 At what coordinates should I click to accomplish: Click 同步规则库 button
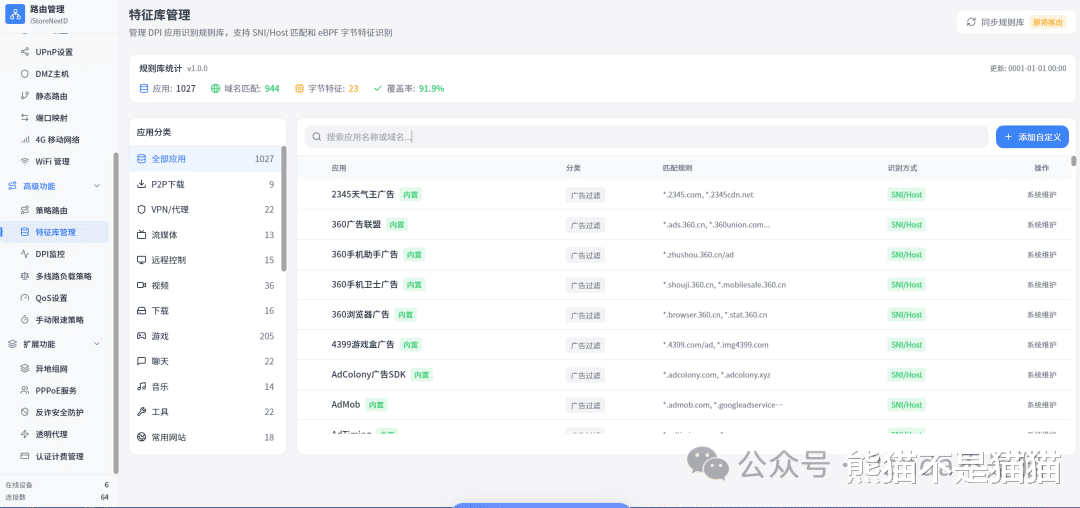click(x=1015, y=22)
